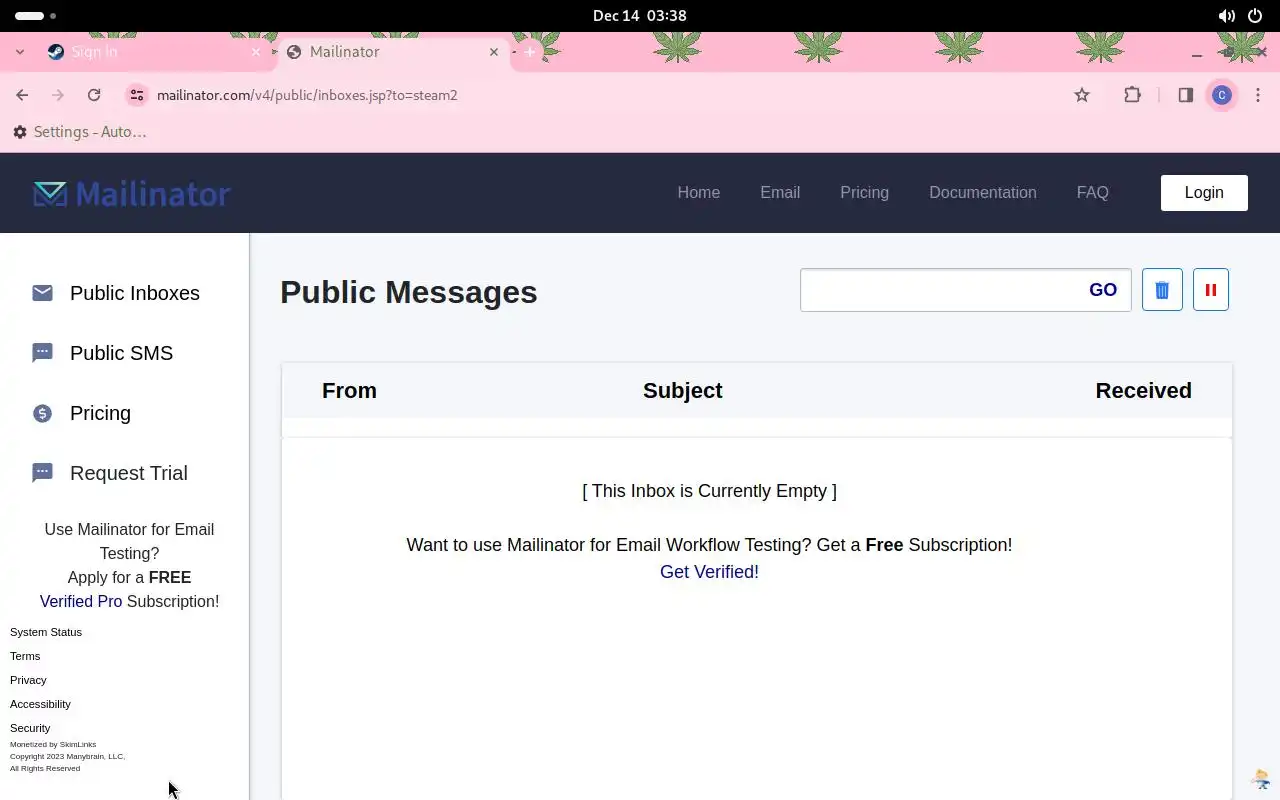This screenshot has width=1280, height=800.
Task: Click the Get Verified! link
Action: coord(709,572)
